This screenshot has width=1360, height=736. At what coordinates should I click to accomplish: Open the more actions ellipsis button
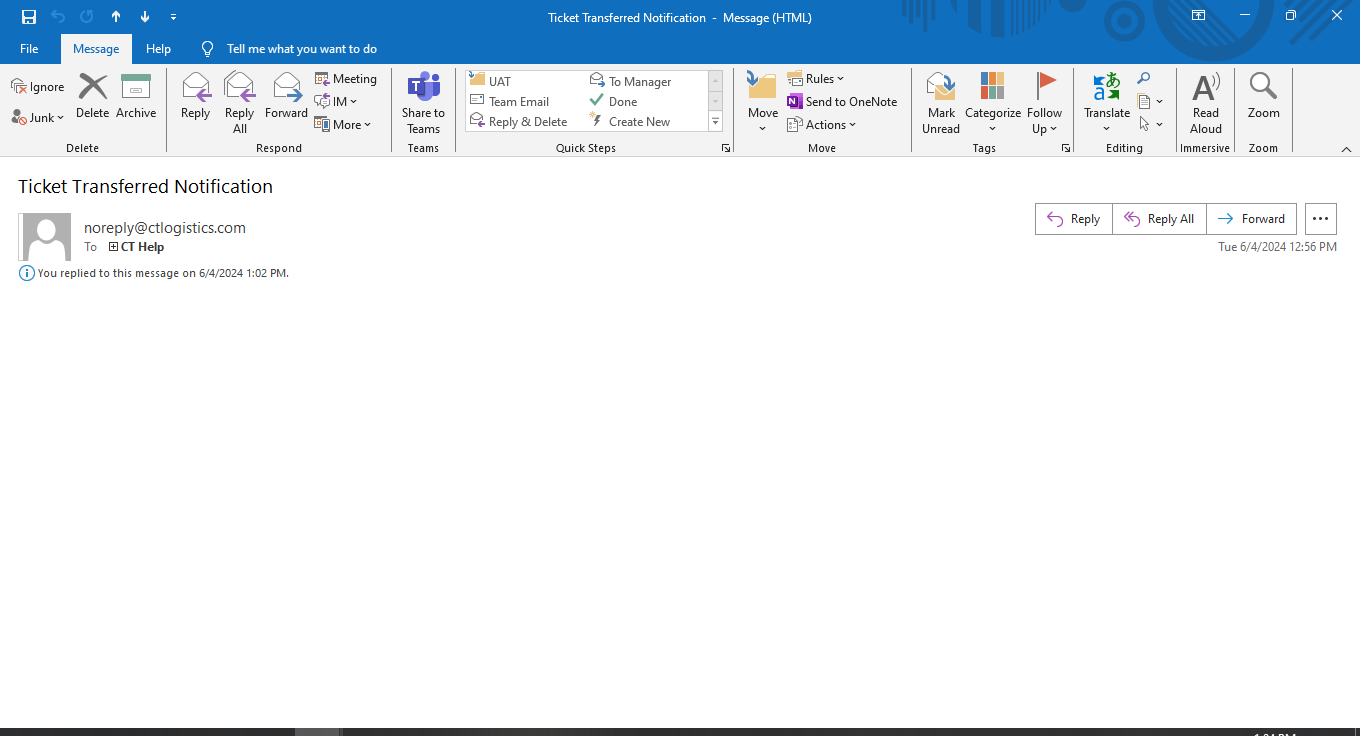coord(1320,219)
